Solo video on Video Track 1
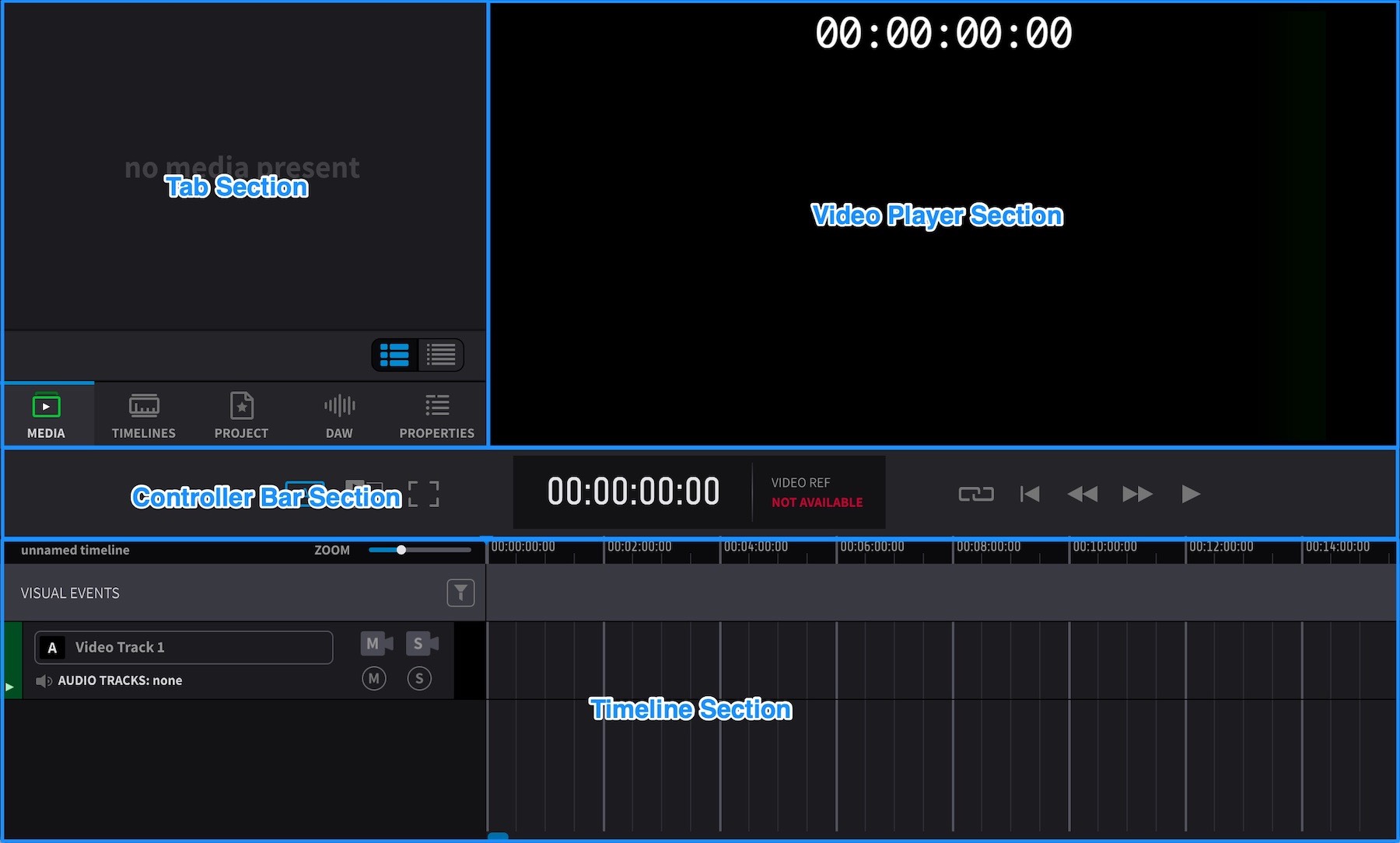 point(422,644)
